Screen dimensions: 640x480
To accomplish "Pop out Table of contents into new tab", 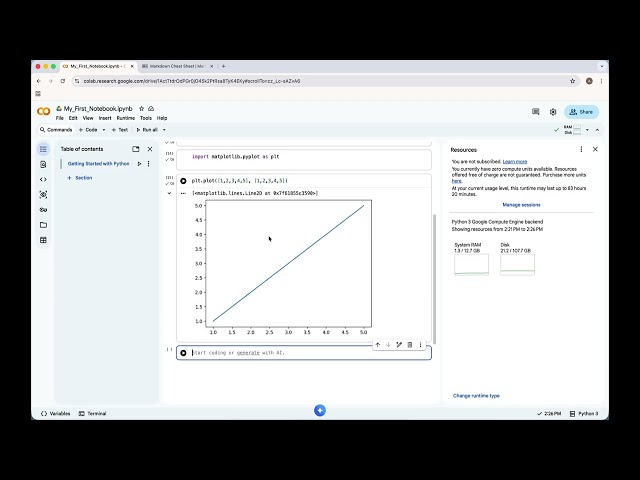I will coord(136,149).
